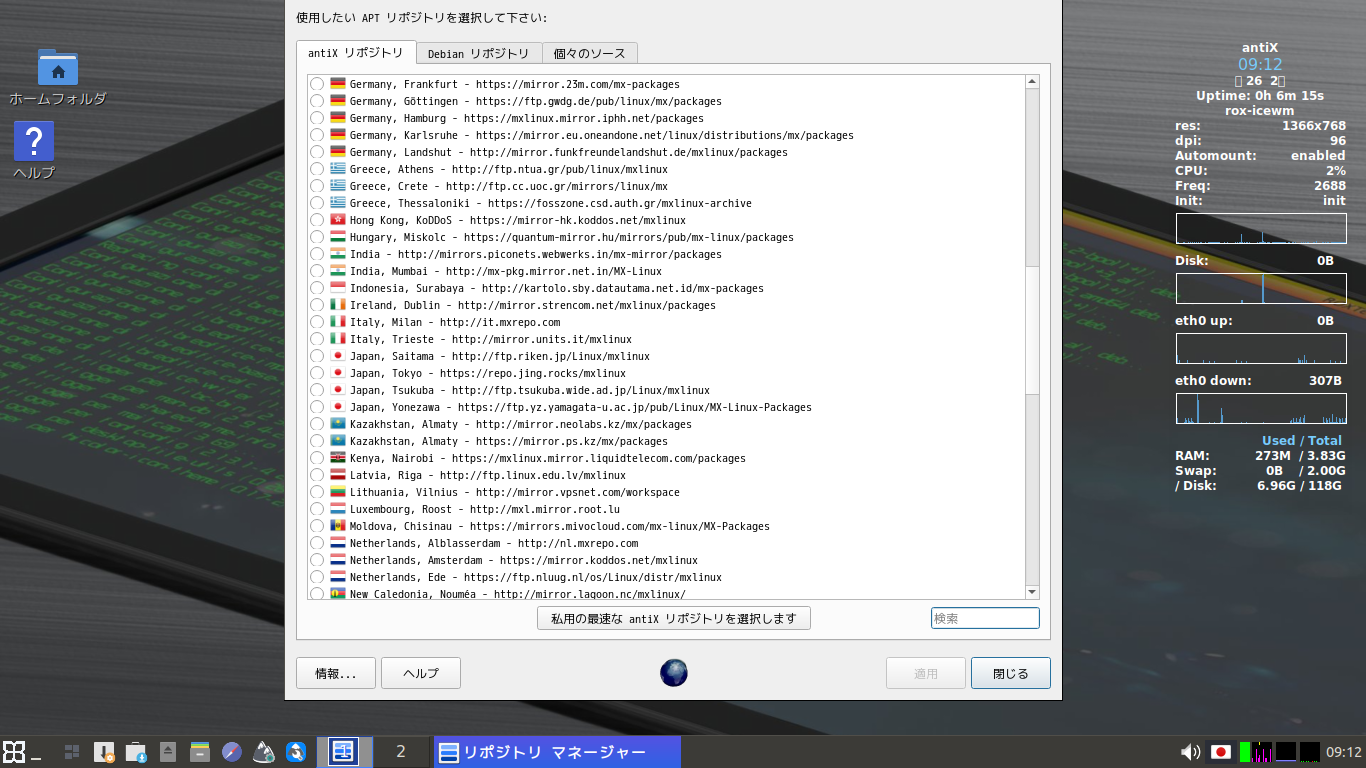1366x768 pixels.
Task: Click the Germany, Göttingen gwdg.de row
Action: coord(536,101)
